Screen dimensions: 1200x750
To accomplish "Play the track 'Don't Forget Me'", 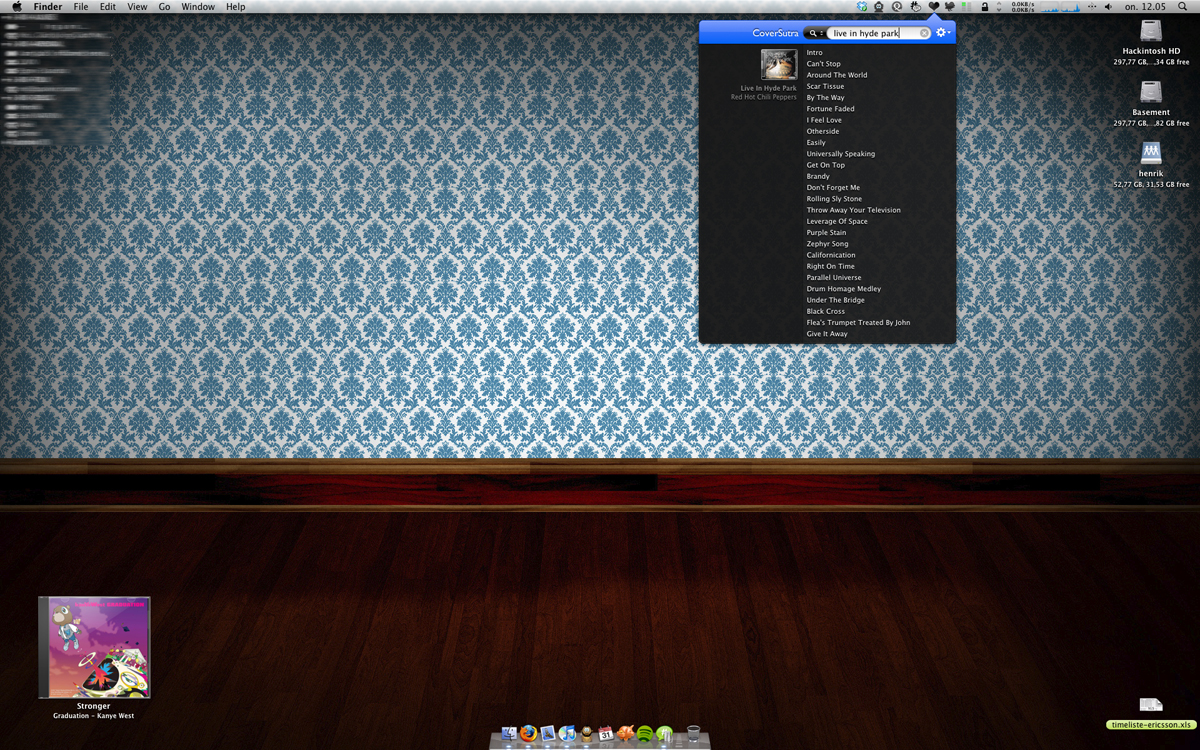I will pos(834,187).
